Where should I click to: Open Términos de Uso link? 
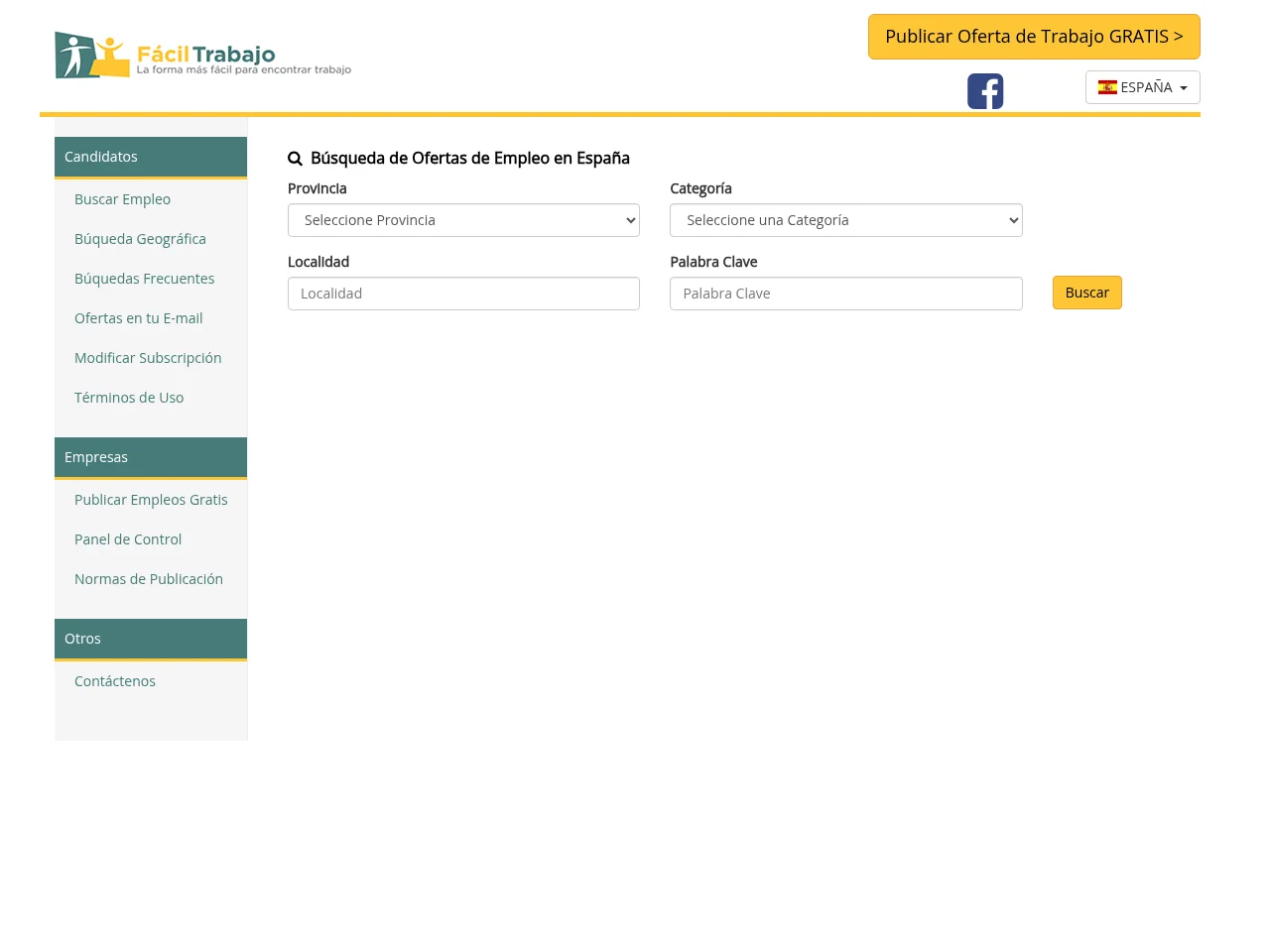coord(129,398)
